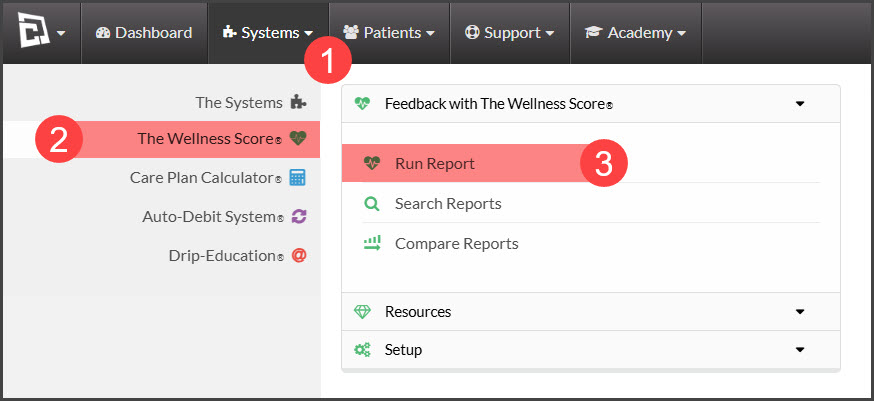Open the Support dropdown menu
The height and width of the screenshot is (401, 874).
(x=509, y=33)
